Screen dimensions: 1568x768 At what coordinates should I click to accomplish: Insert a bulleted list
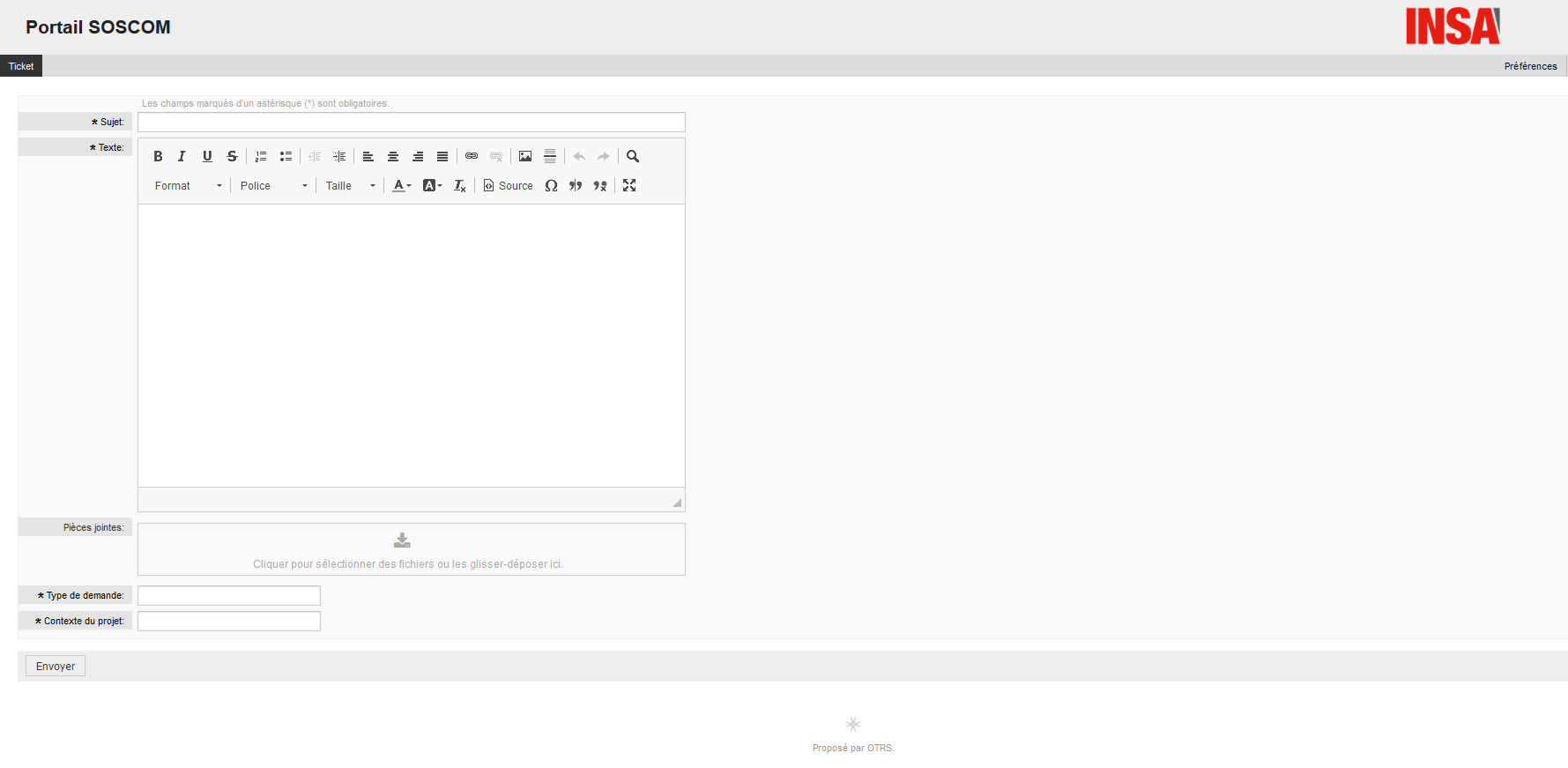click(286, 156)
